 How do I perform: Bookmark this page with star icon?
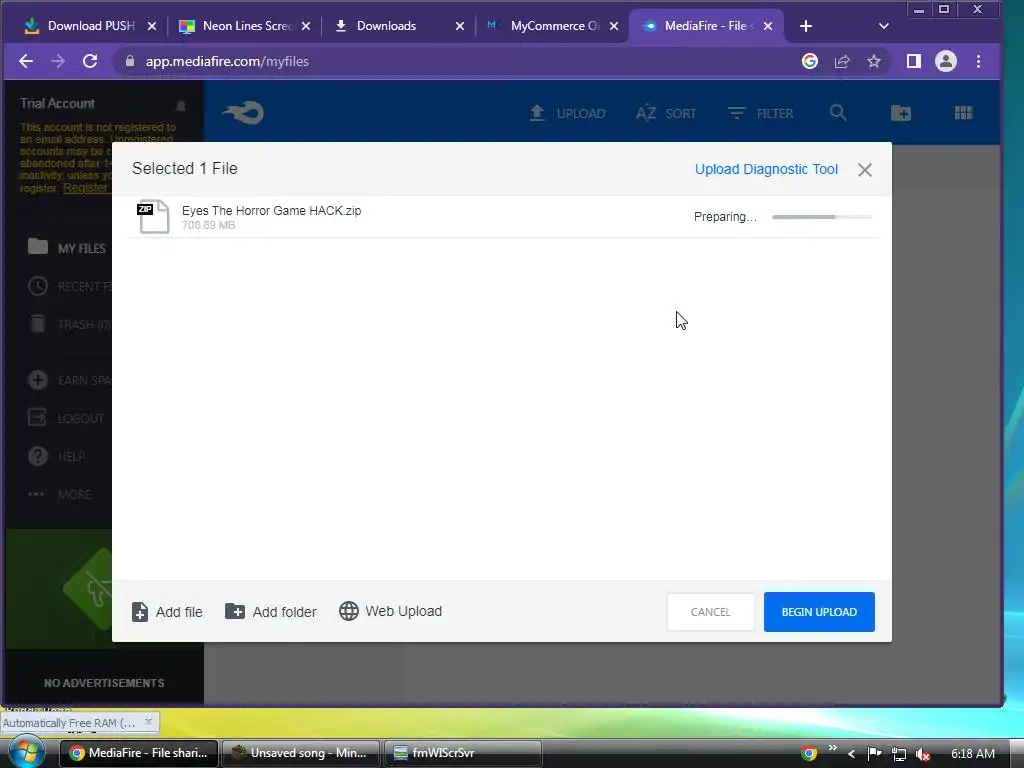(874, 61)
